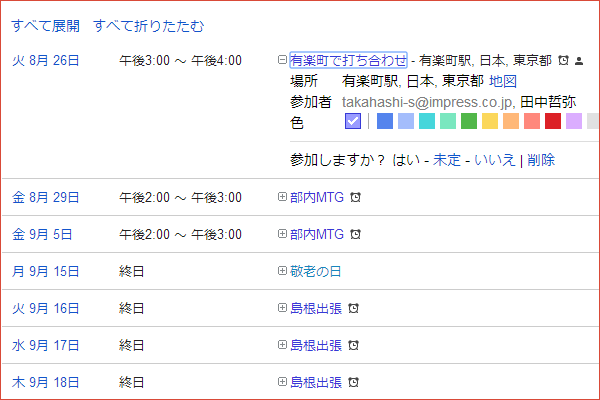The height and width of the screenshot is (400, 600).
Task: Answer いいえ to attendance question
Action: (495, 160)
